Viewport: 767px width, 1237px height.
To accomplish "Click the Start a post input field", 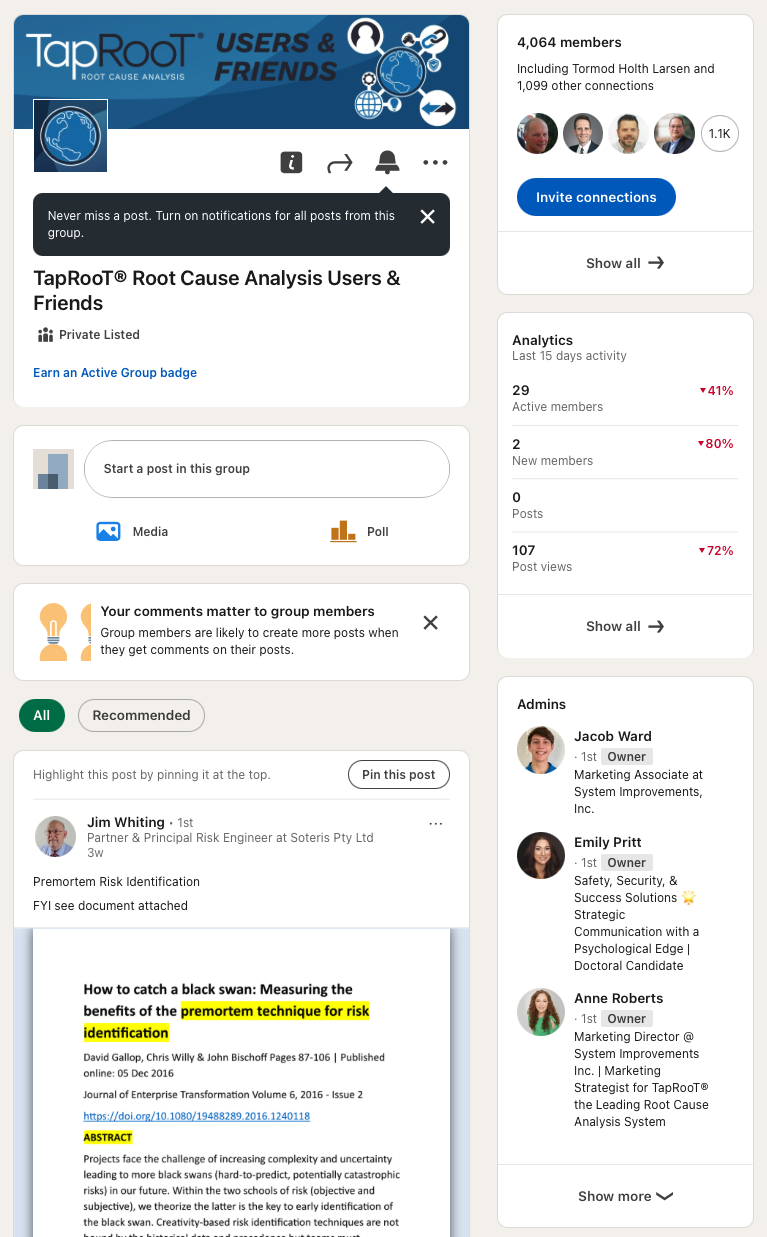I will [x=266, y=469].
